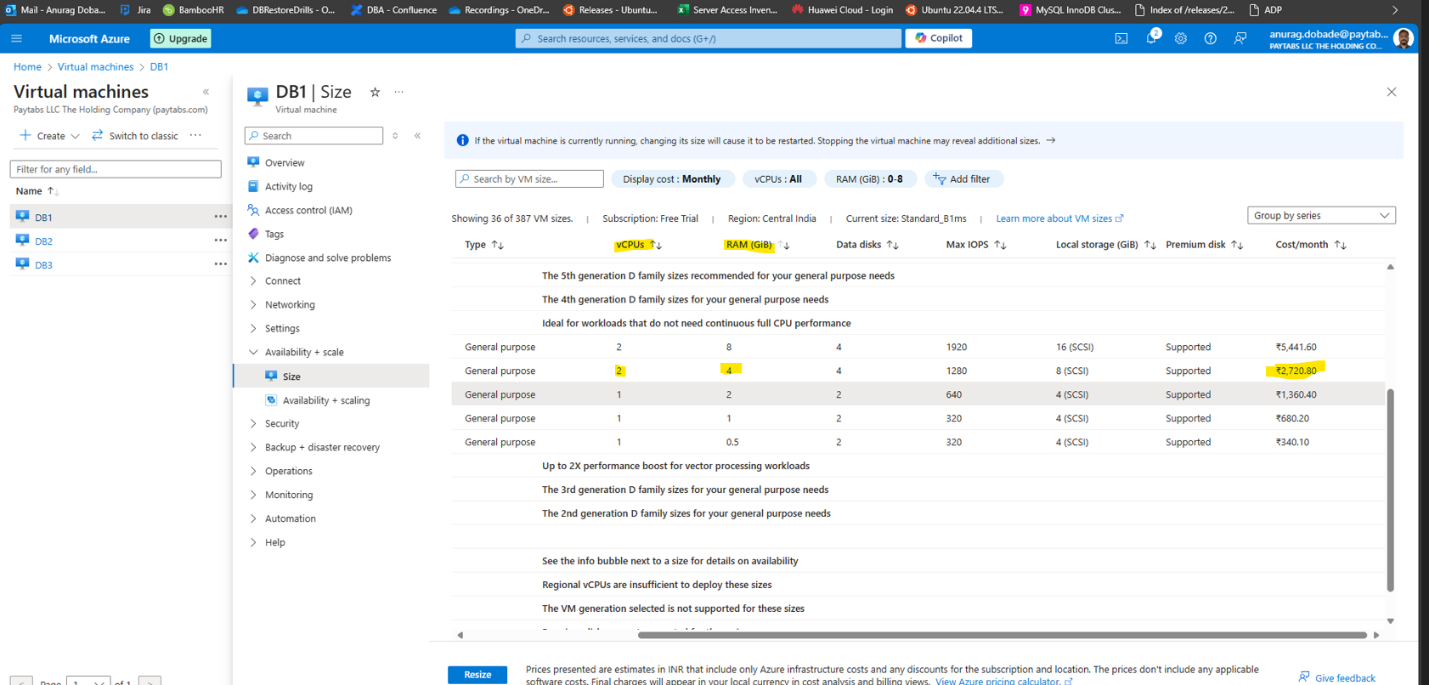This screenshot has height=685, width=1429.
Task: Open portal settings gear icon
Action: point(1181,38)
